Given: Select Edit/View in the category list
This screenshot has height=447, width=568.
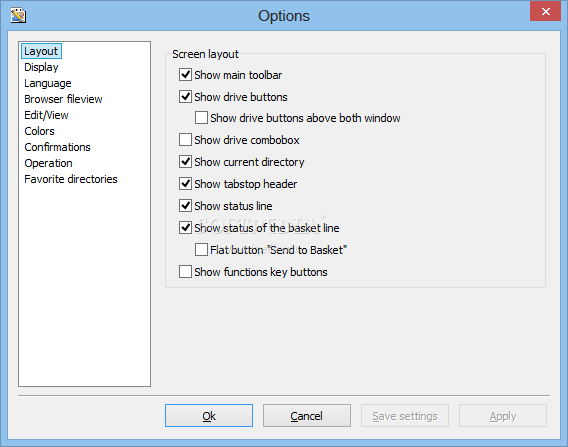Looking at the screenshot, I should pyautogui.click(x=46, y=115).
